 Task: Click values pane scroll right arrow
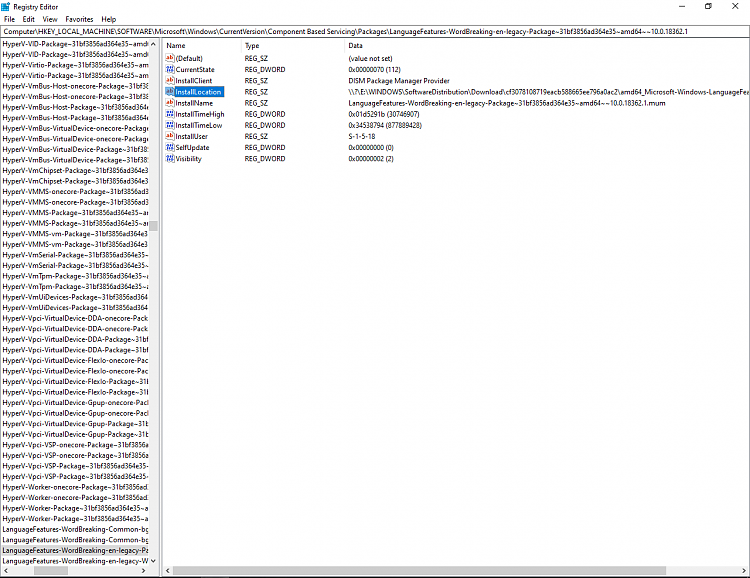pos(744,570)
